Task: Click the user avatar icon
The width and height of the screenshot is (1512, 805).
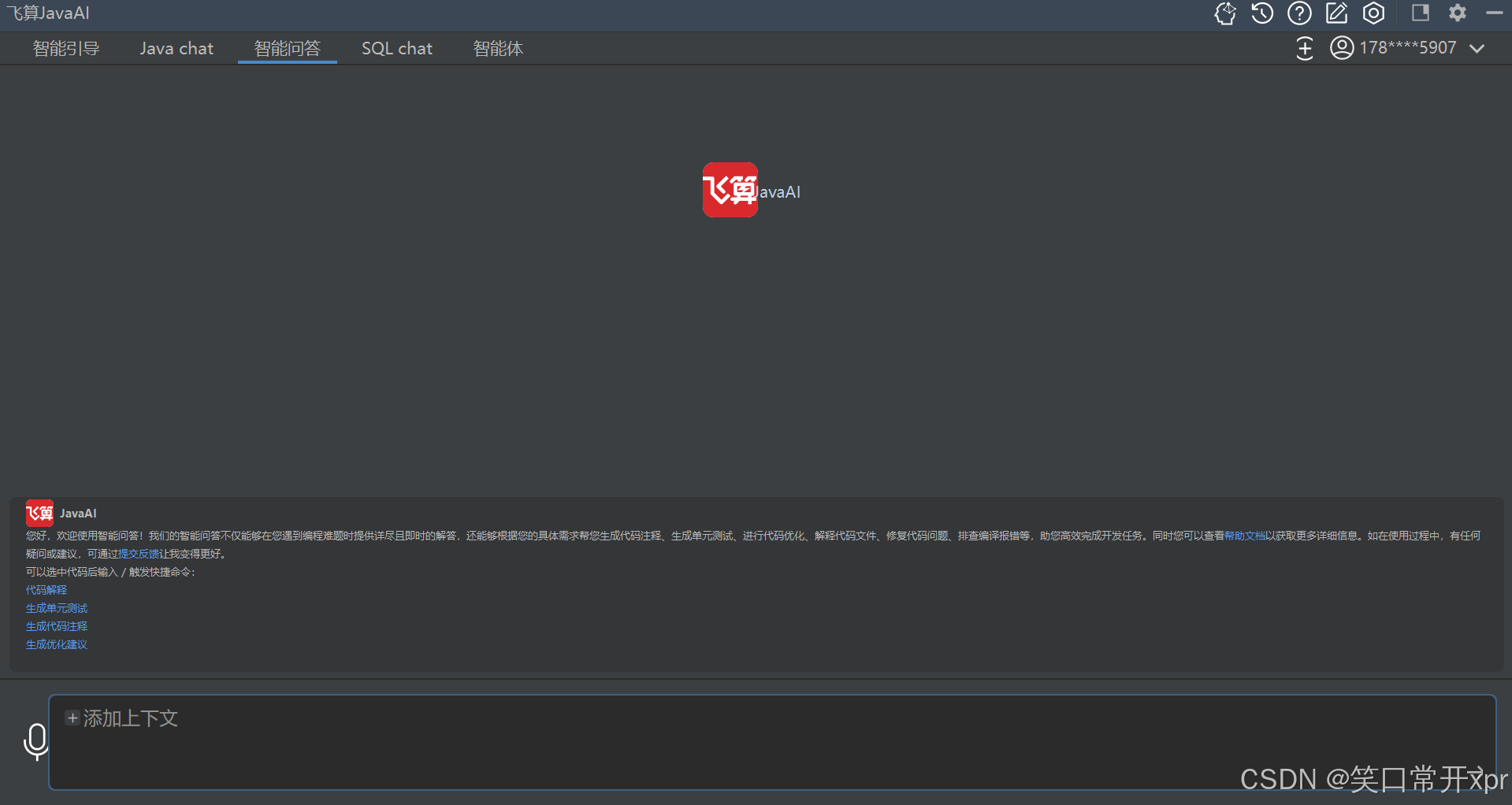Action: coord(1342,48)
